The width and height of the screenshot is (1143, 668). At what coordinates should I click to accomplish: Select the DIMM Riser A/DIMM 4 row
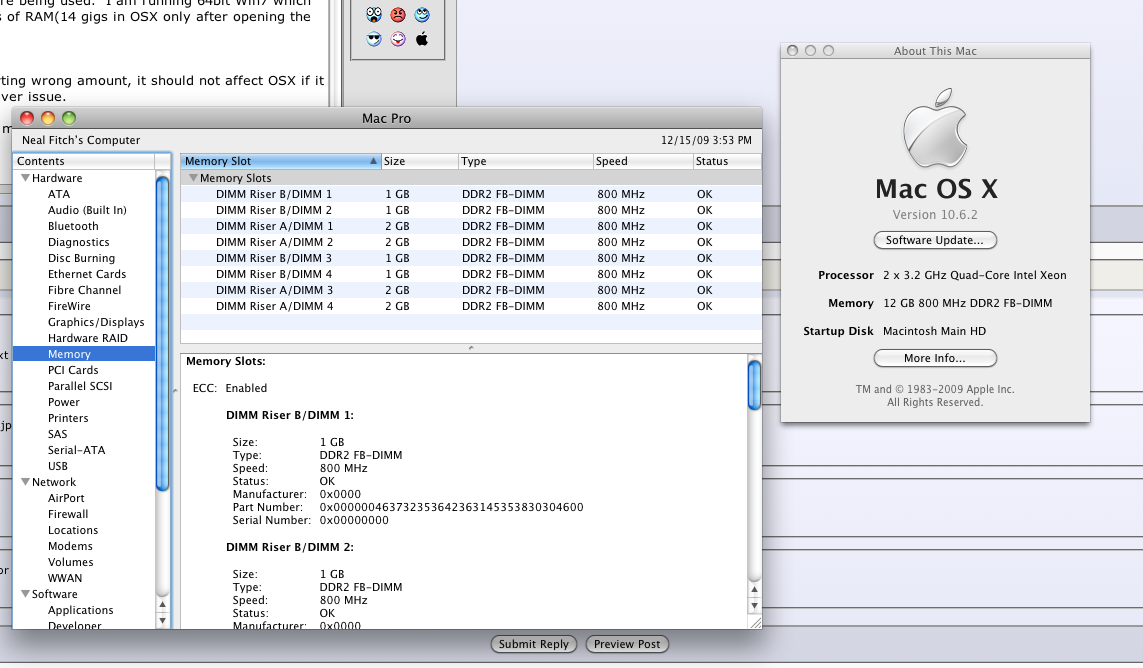pos(471,306)
